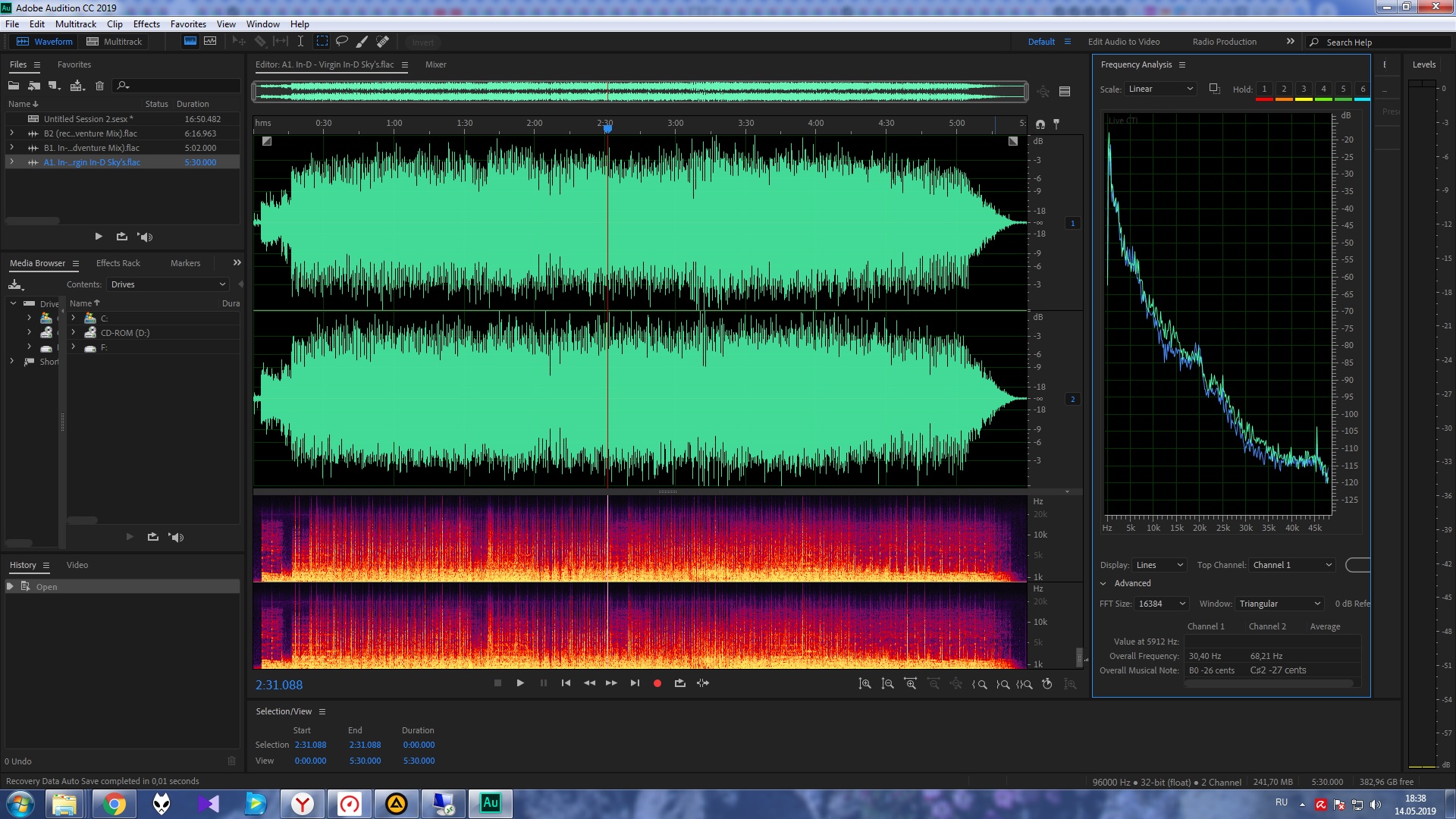Click Hold button 5 in Frequency Analysis
The height and width of the screenshot is (819, 1456).
(x=1343, y=89)
